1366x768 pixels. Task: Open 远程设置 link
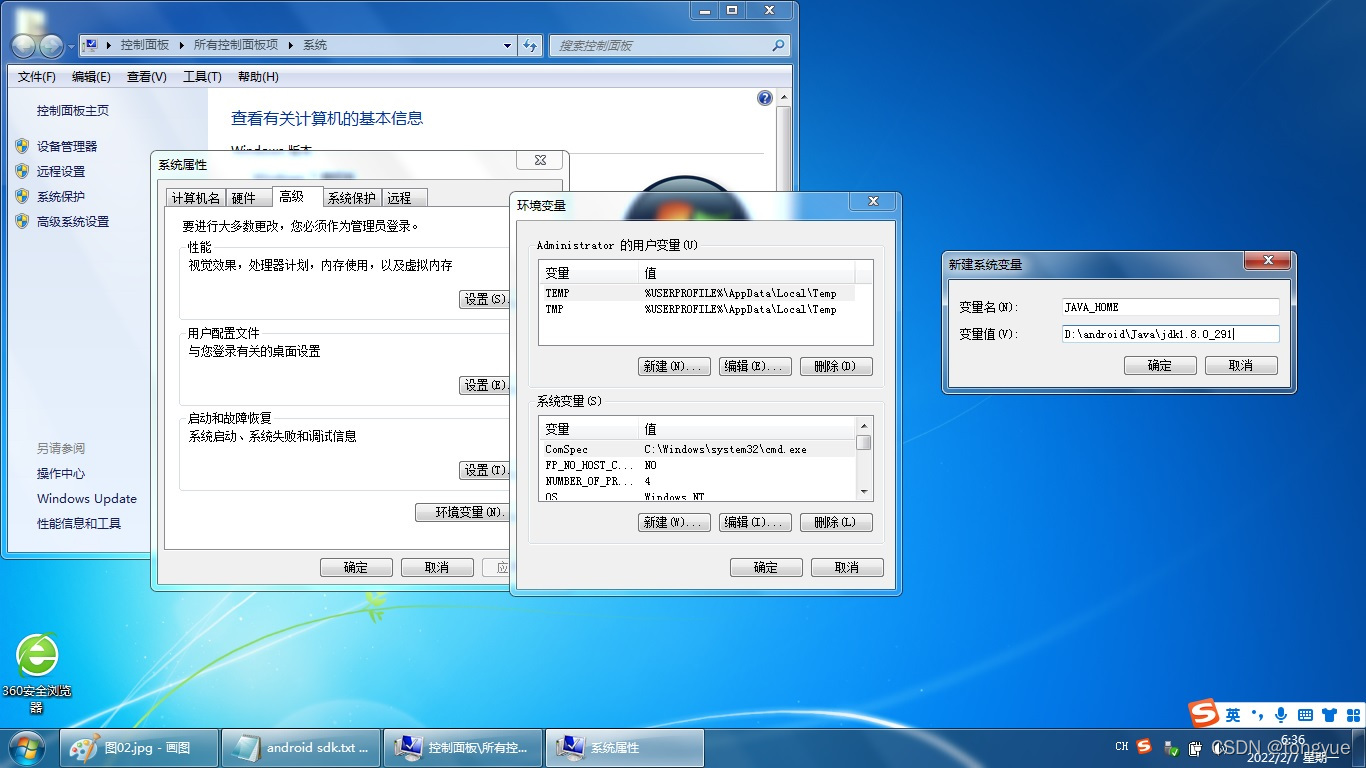[x=61, y=171]
